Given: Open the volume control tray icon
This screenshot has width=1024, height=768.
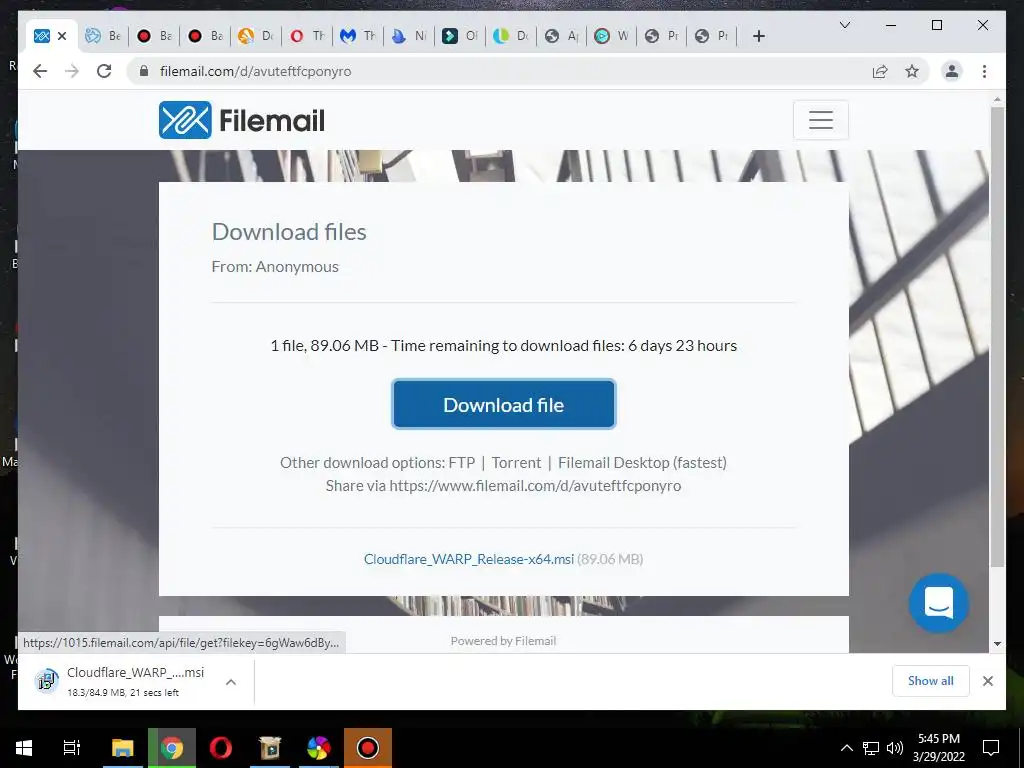Looking at the screenshot, I should (x=895, y=748).
